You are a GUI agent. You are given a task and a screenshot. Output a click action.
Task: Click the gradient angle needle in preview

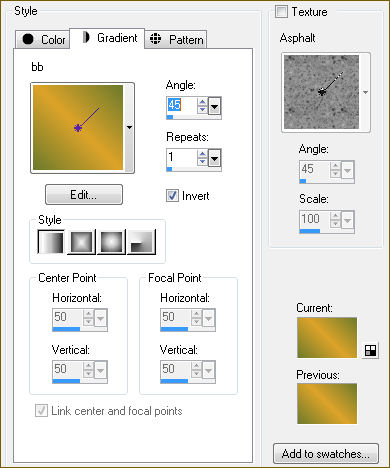click(88, 118)
